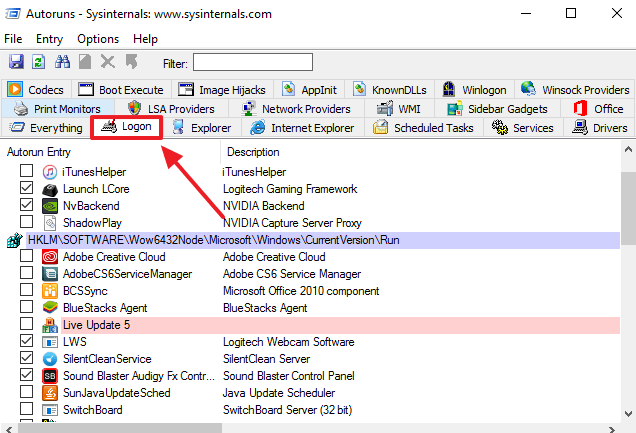Uncheck the Launch LCore checkbox
The height and width of the screenshot is (433, 636).
27,189
